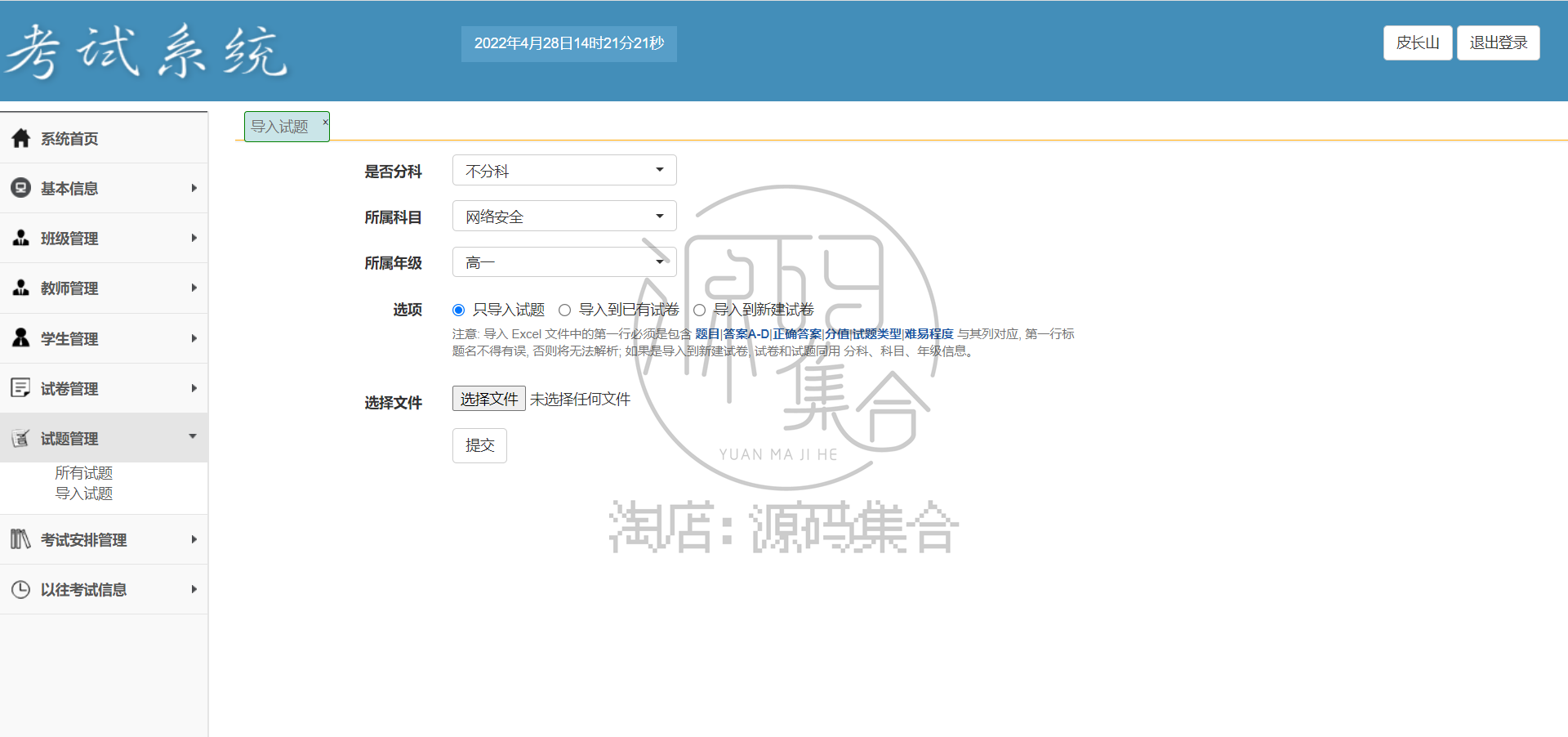Click the bold 题目|答案A-D column names text

tap(824, 333)
